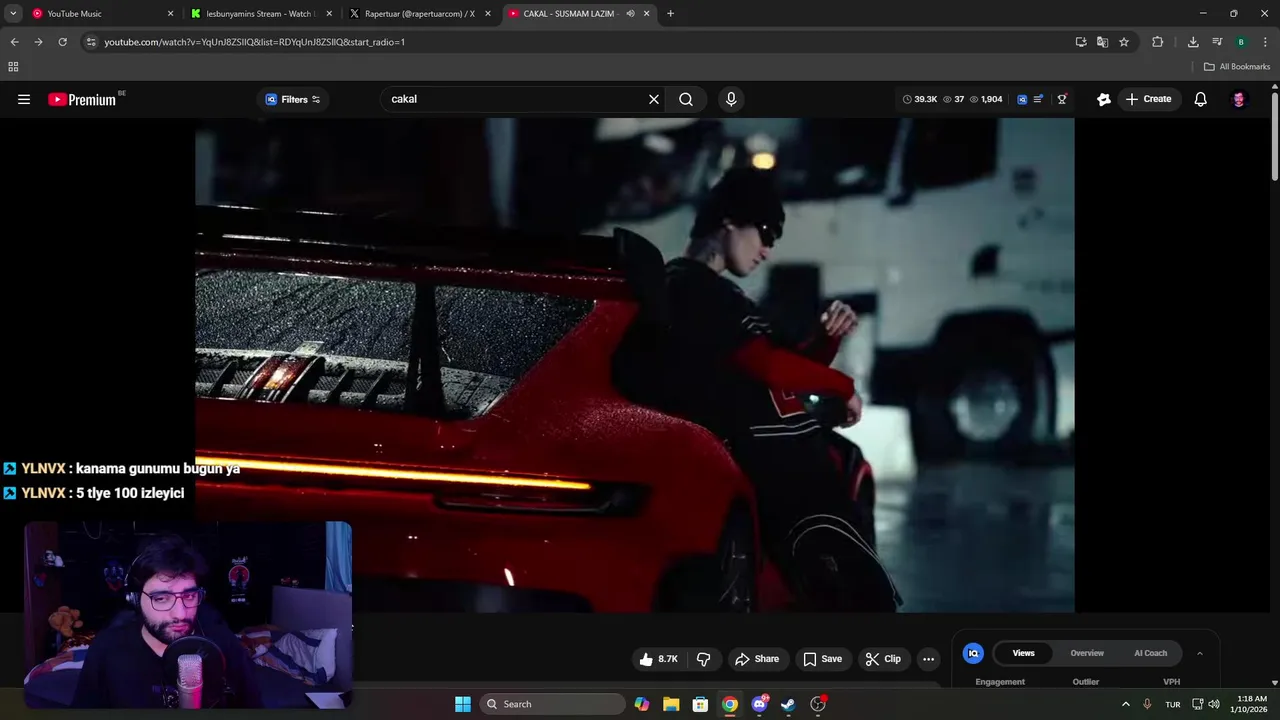Save the video to a playlist
Screen dimensions: 1280x720
823,659
